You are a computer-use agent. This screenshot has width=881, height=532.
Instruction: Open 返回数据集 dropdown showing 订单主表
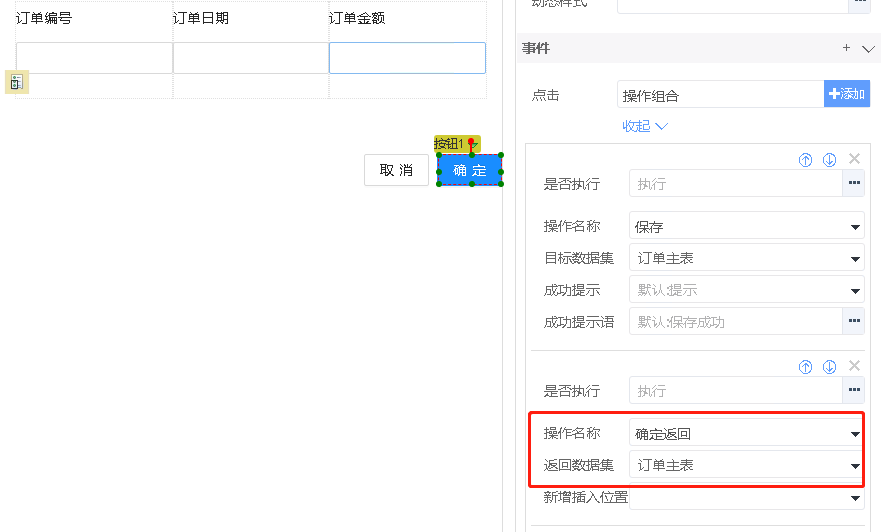(747, 465)
